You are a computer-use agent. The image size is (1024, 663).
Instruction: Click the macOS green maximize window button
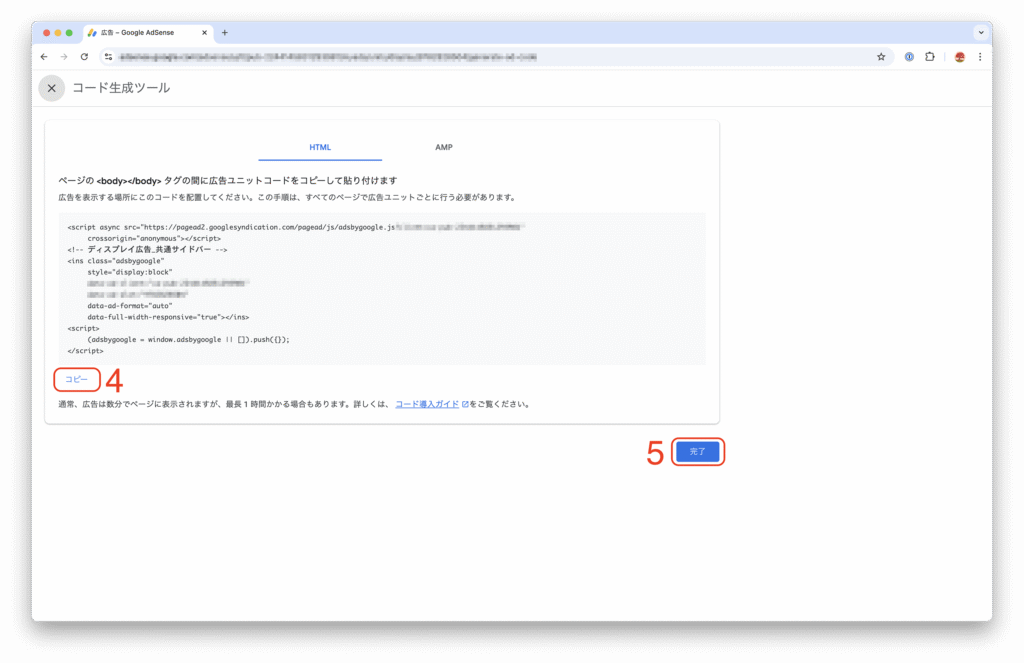(69, 33)
